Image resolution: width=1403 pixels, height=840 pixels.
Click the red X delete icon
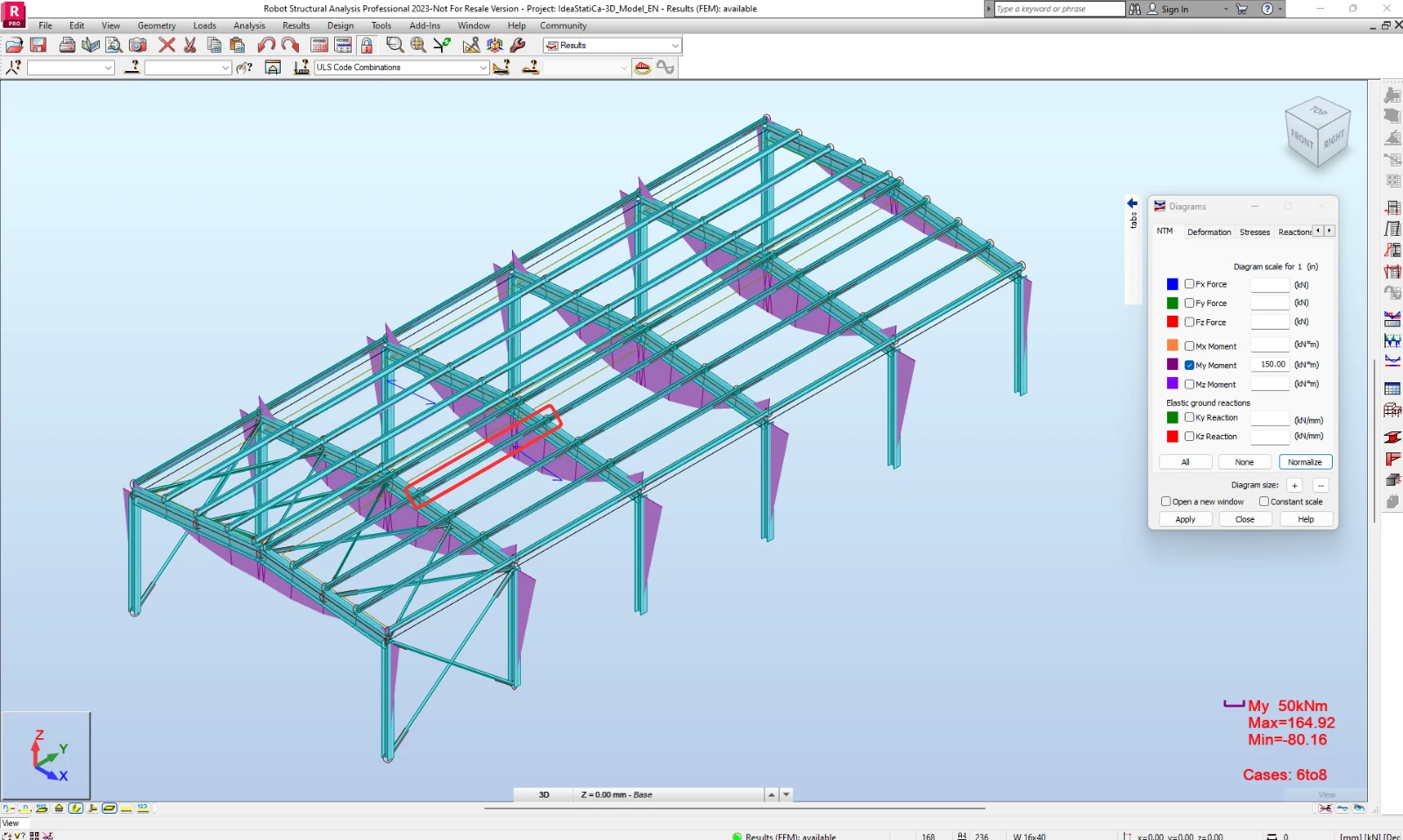(167, 45)
